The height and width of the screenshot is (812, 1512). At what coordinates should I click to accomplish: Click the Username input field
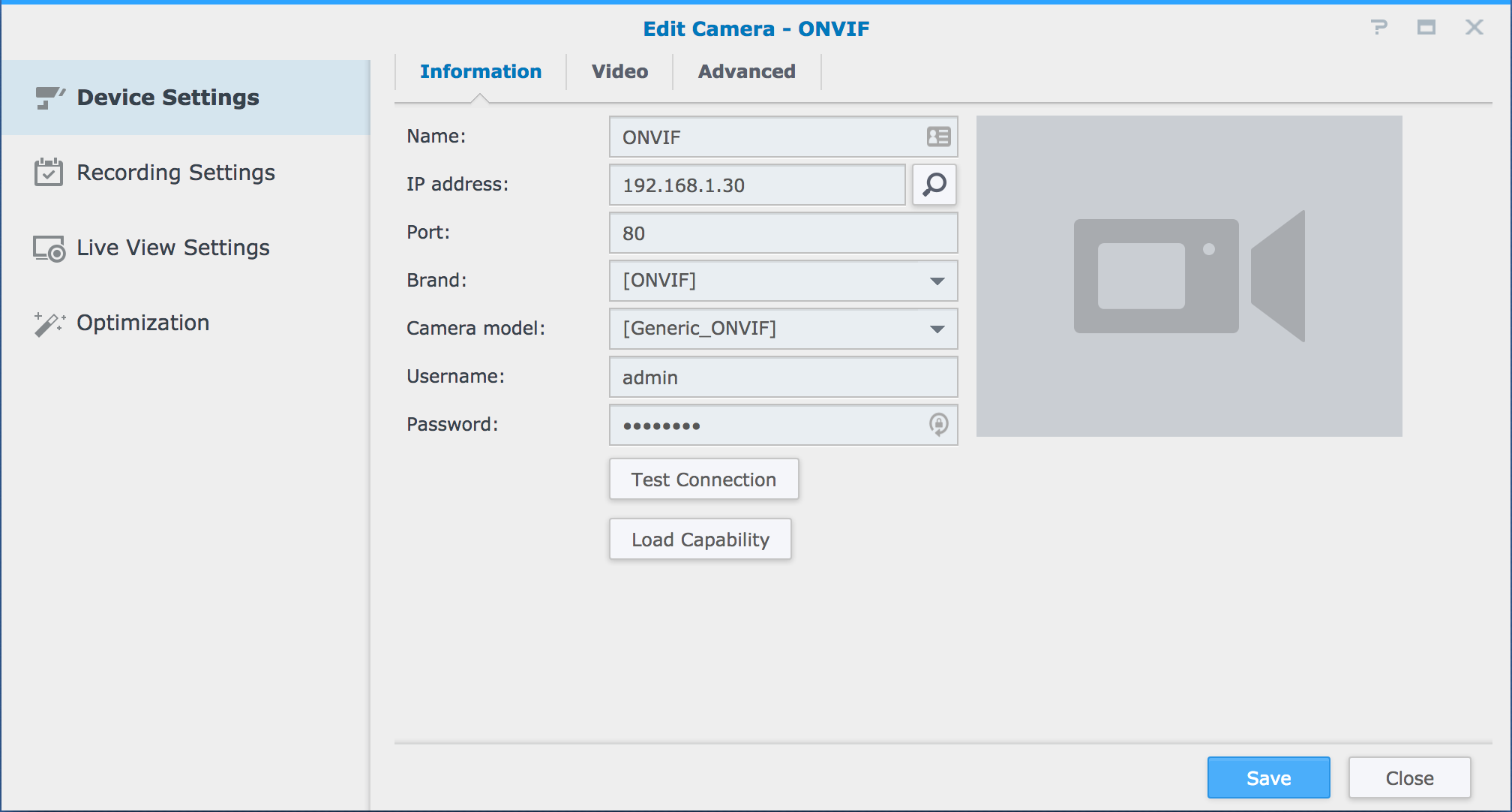(782, 377)
